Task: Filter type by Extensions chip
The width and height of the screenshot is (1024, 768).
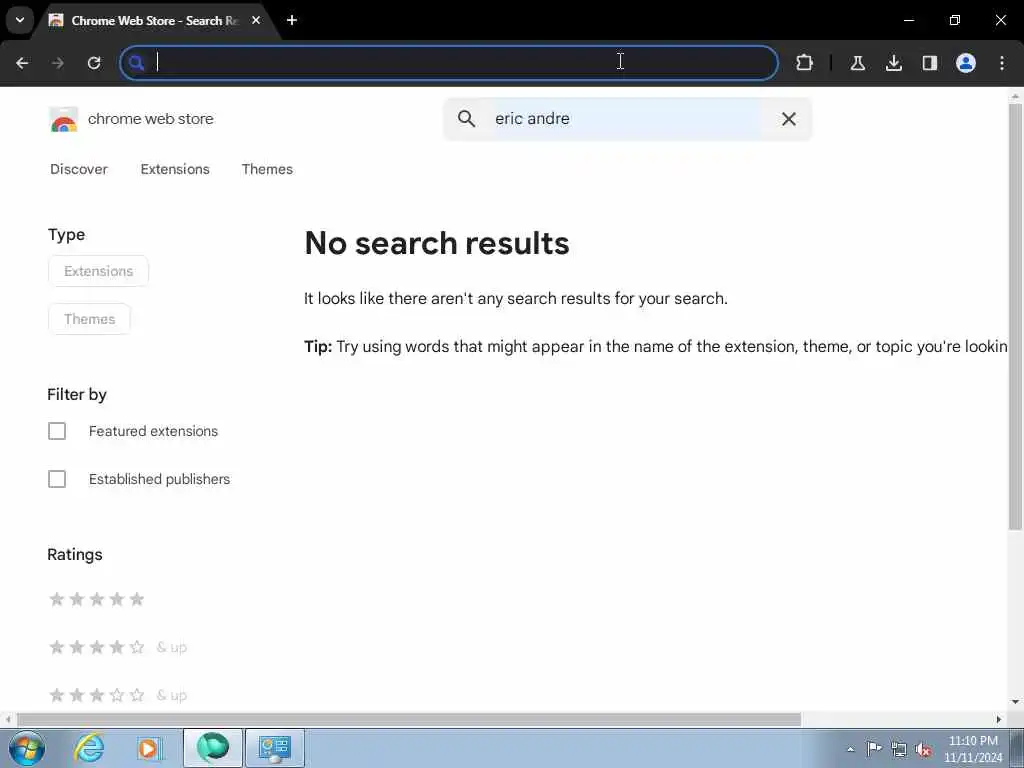Action: point(99,271)
